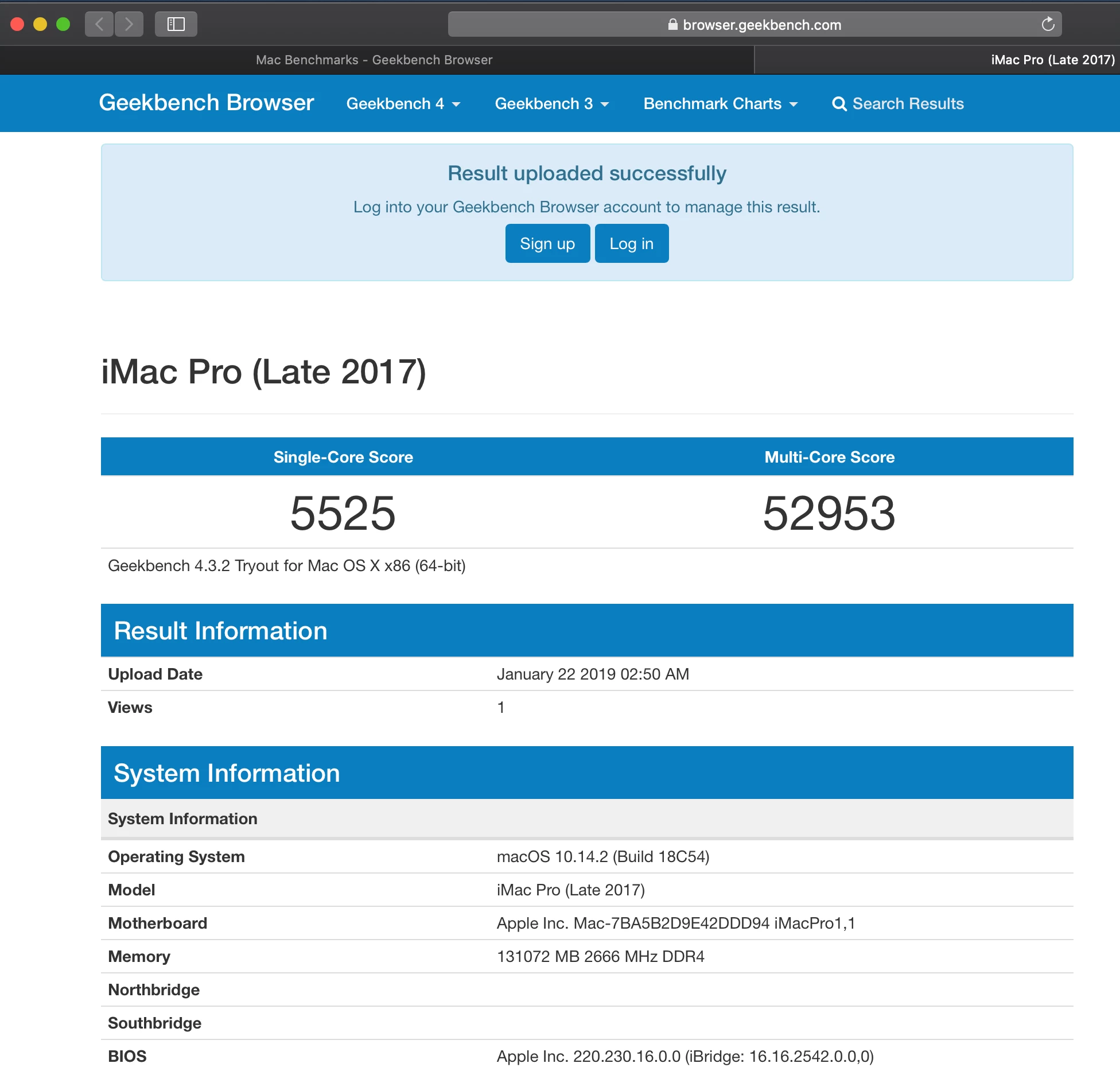Open the Geekbench Browser home link
Viewport: 1120px width, 1071px height.
point(206,103)
